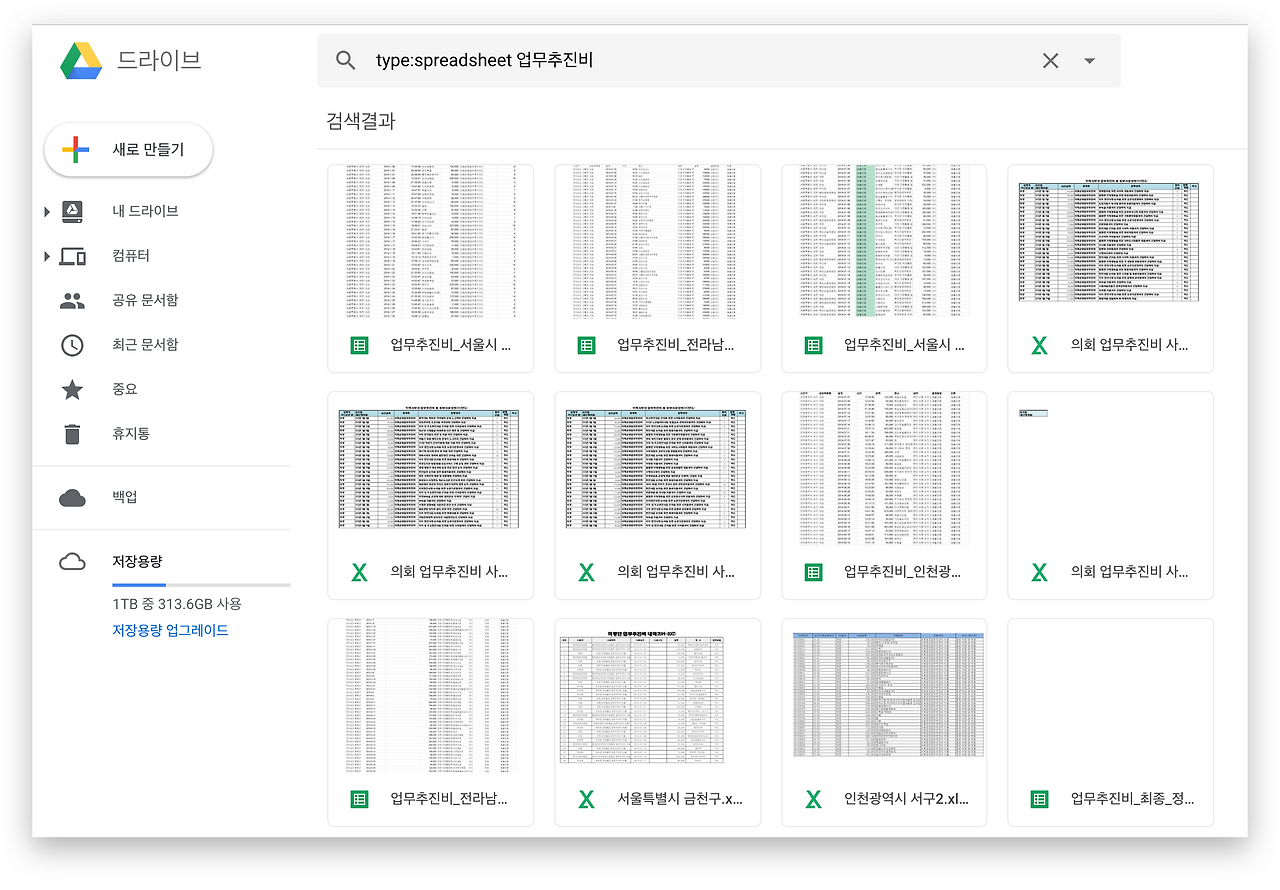Open 최근 문서함 via its clock icon
1280x890 pixels.
72,345
